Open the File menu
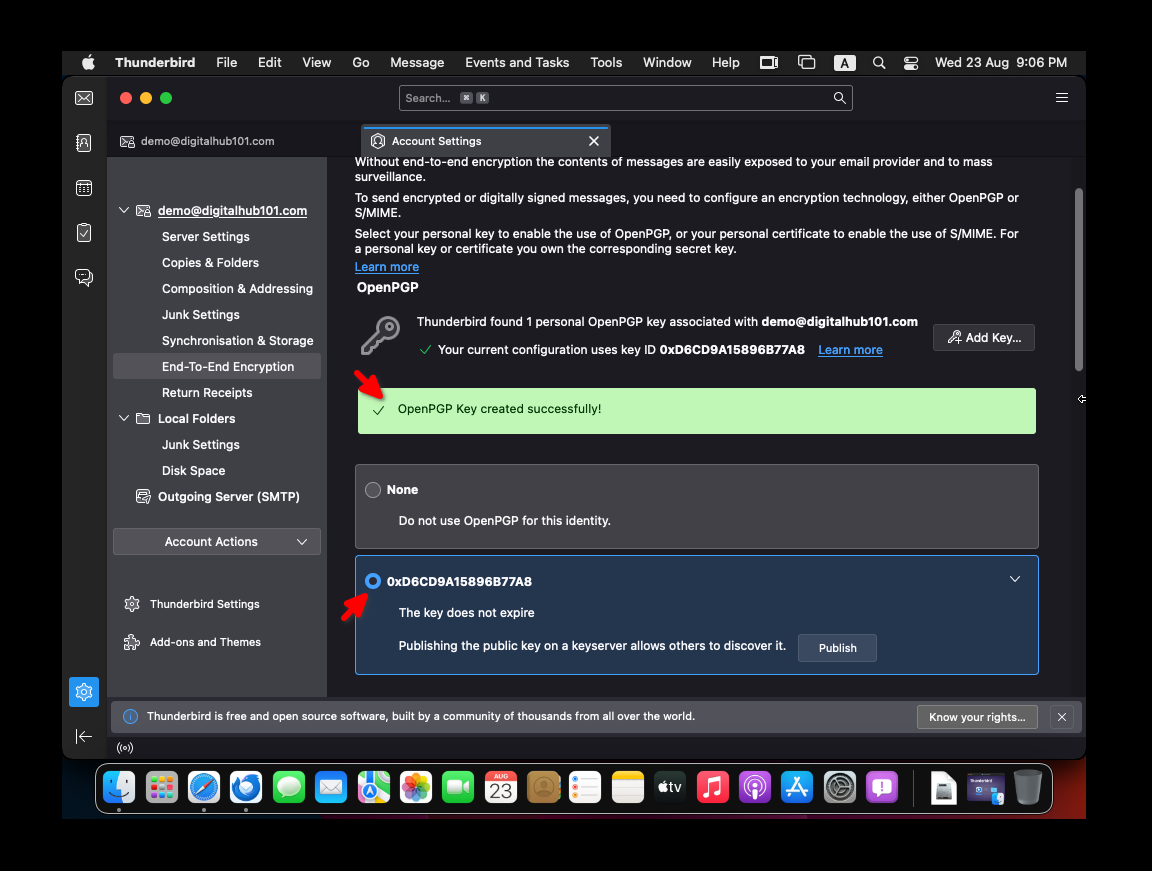Image resolution: width=1152 pixels, height=871 pixels. pos(226,62)
